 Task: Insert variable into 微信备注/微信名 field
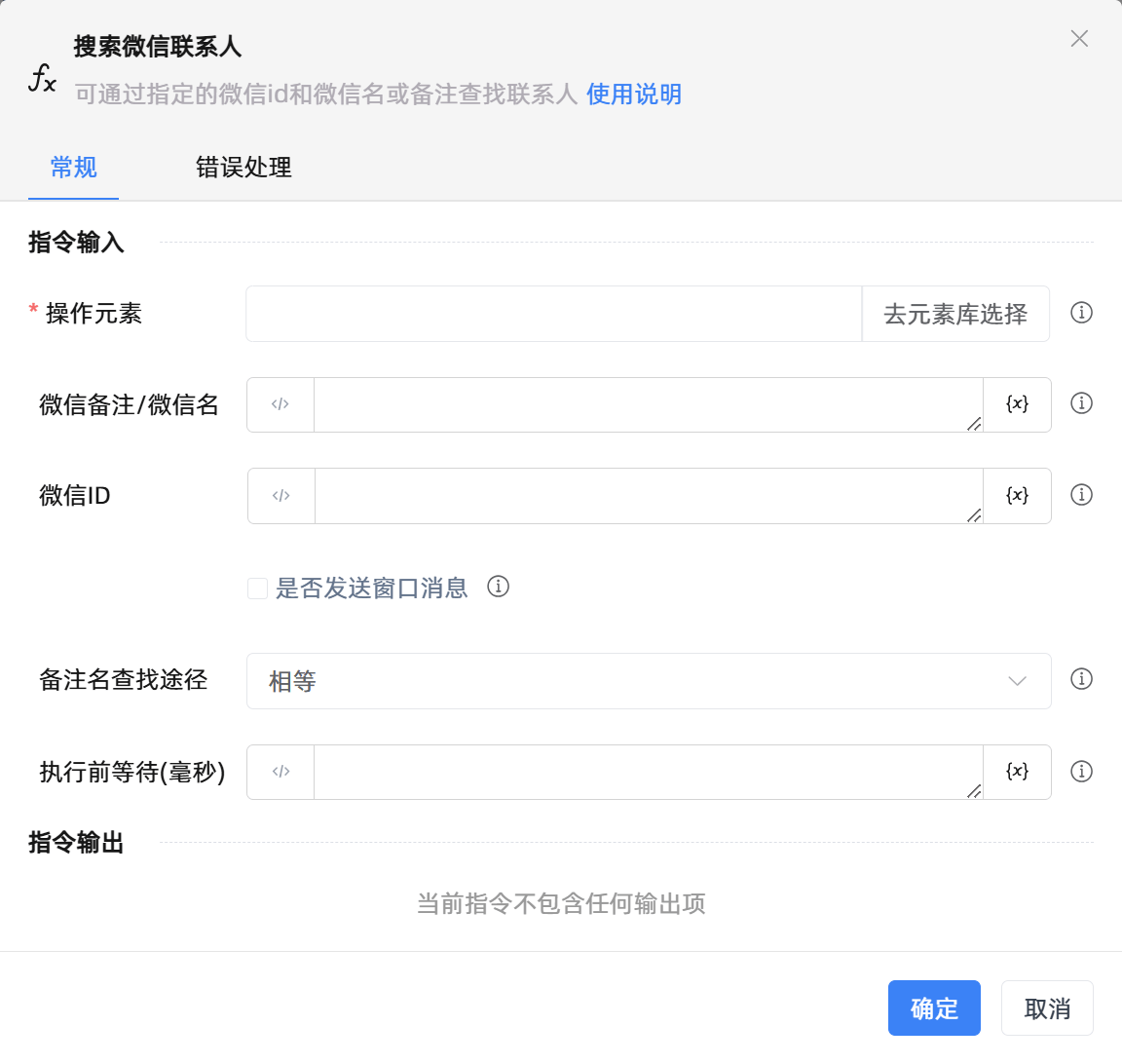pyautogui.click(x=1017, y=404)
